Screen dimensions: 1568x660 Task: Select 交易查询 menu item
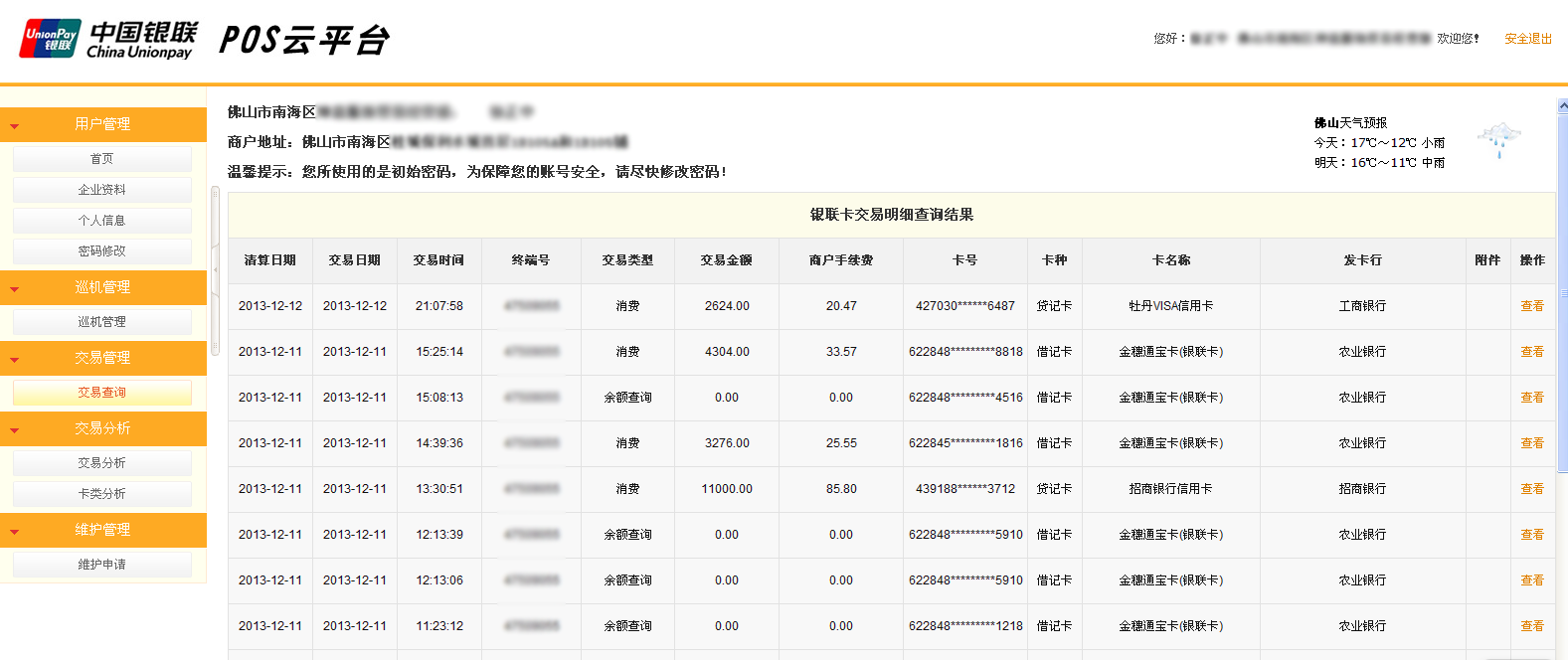click(x=102, y=393)
